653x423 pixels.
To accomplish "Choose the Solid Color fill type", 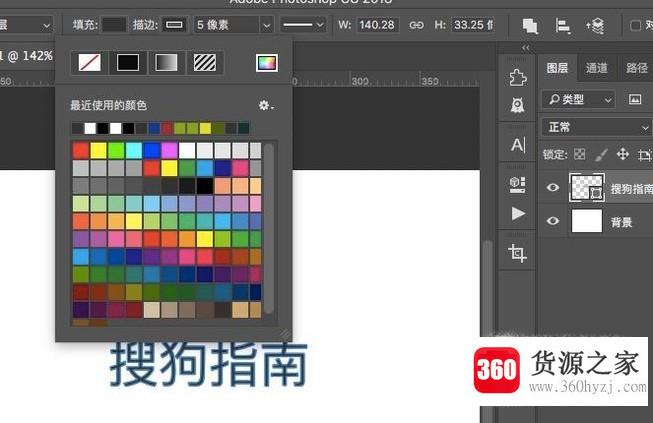I will [128, 63].
